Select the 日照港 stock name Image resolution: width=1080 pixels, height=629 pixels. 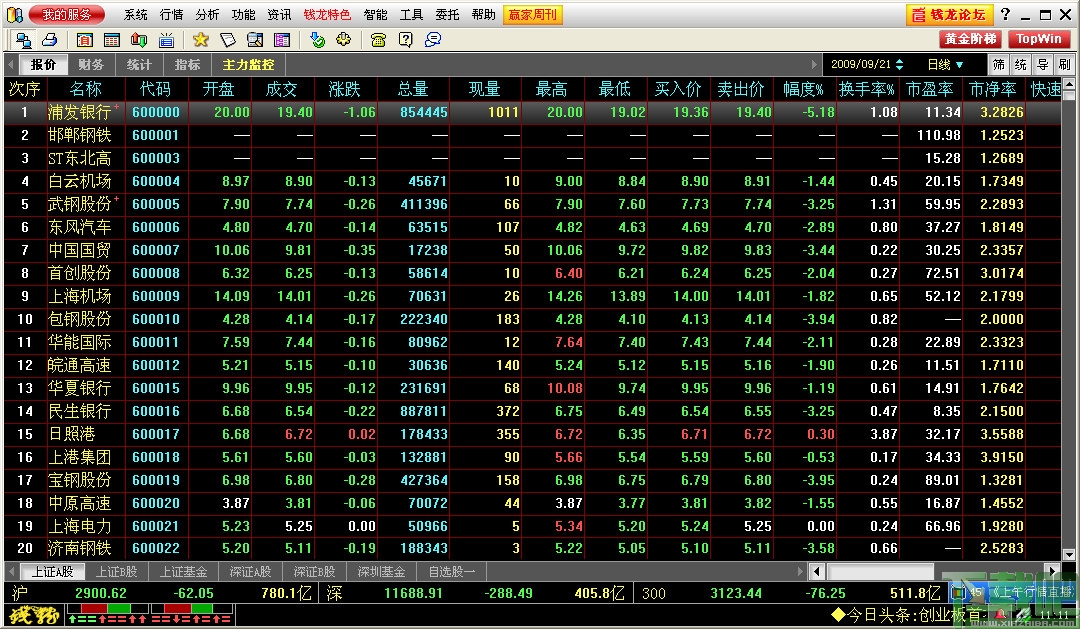(72, 434)
